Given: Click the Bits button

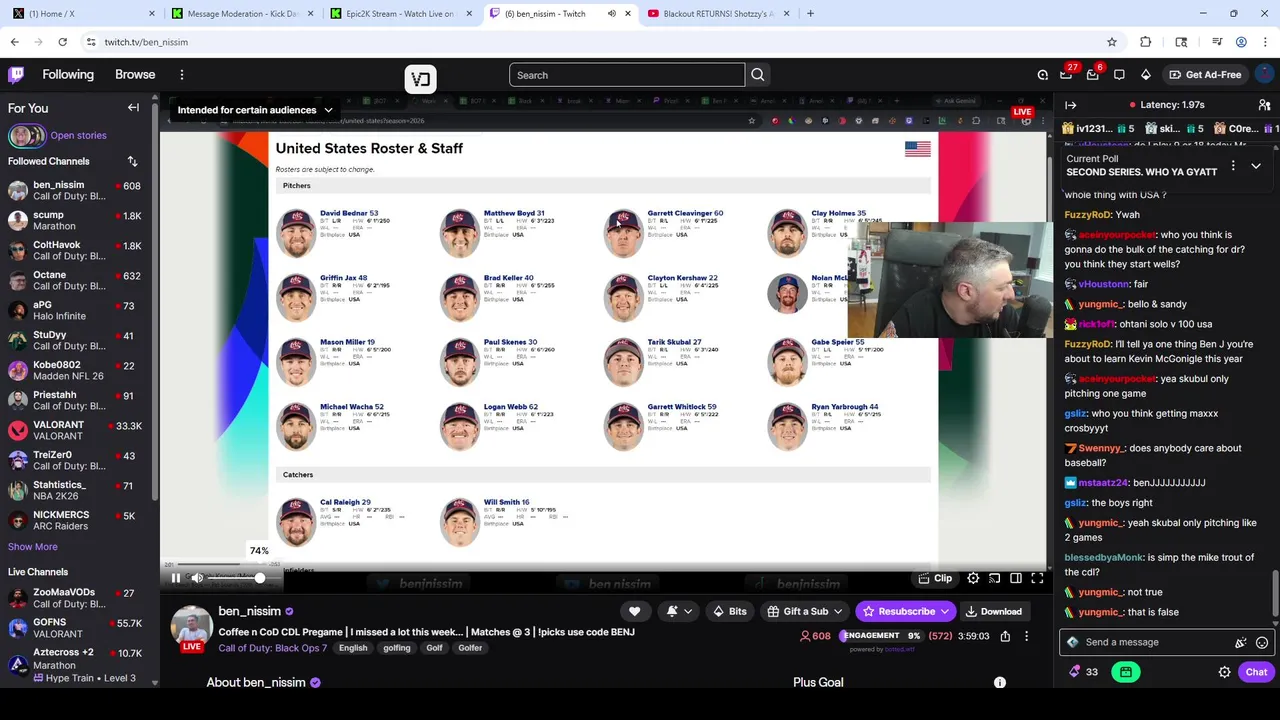Looking at the screenshot, I should (729, 611).
